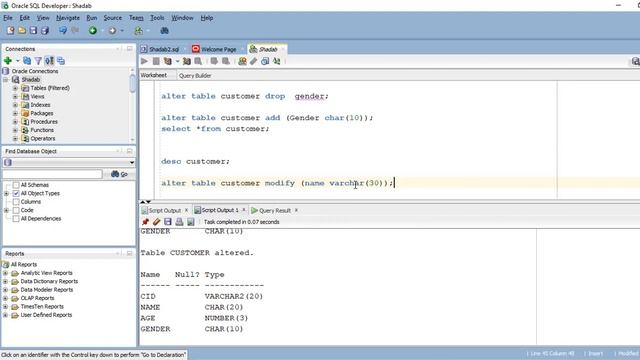Close the Query Result tab

click(296, 210)
